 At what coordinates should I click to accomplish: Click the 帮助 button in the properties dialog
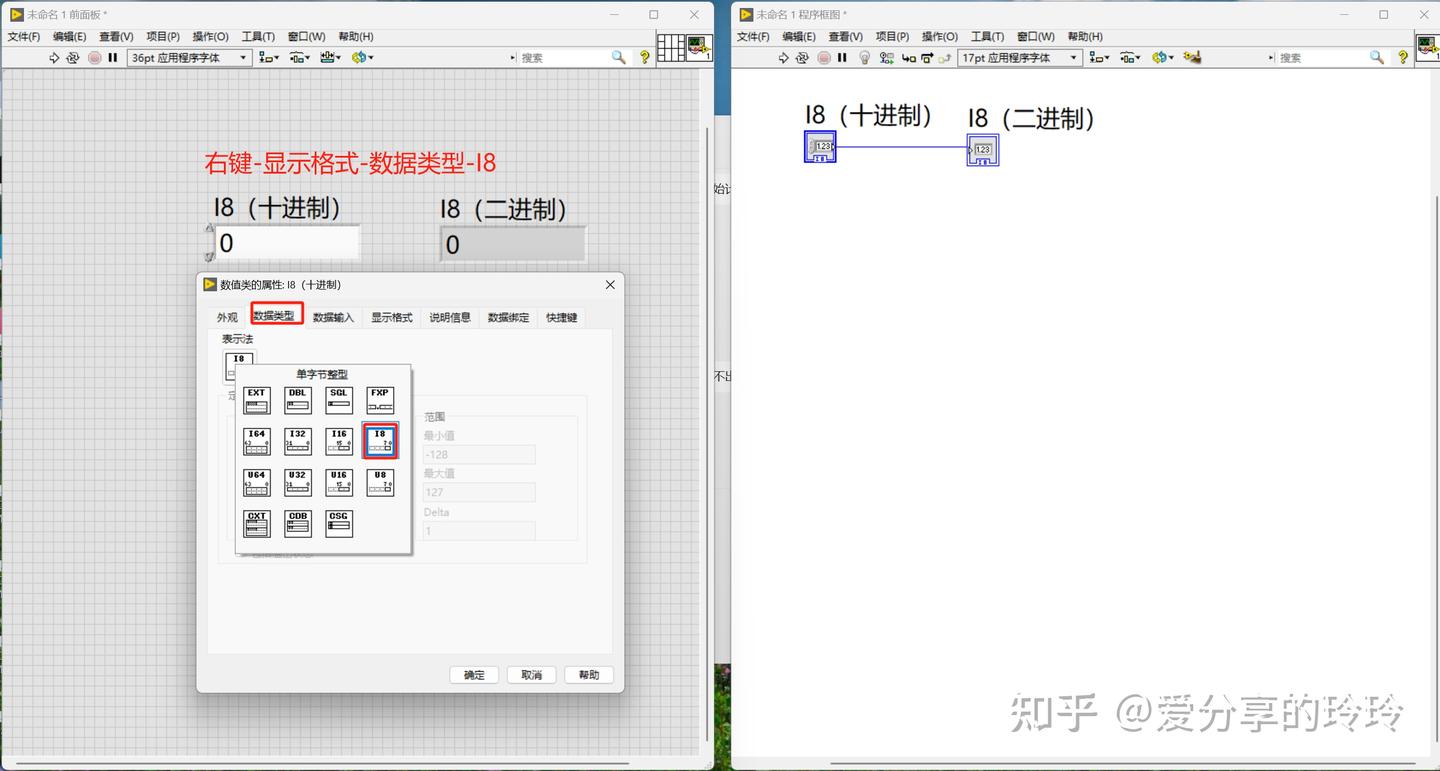[589, 674]
